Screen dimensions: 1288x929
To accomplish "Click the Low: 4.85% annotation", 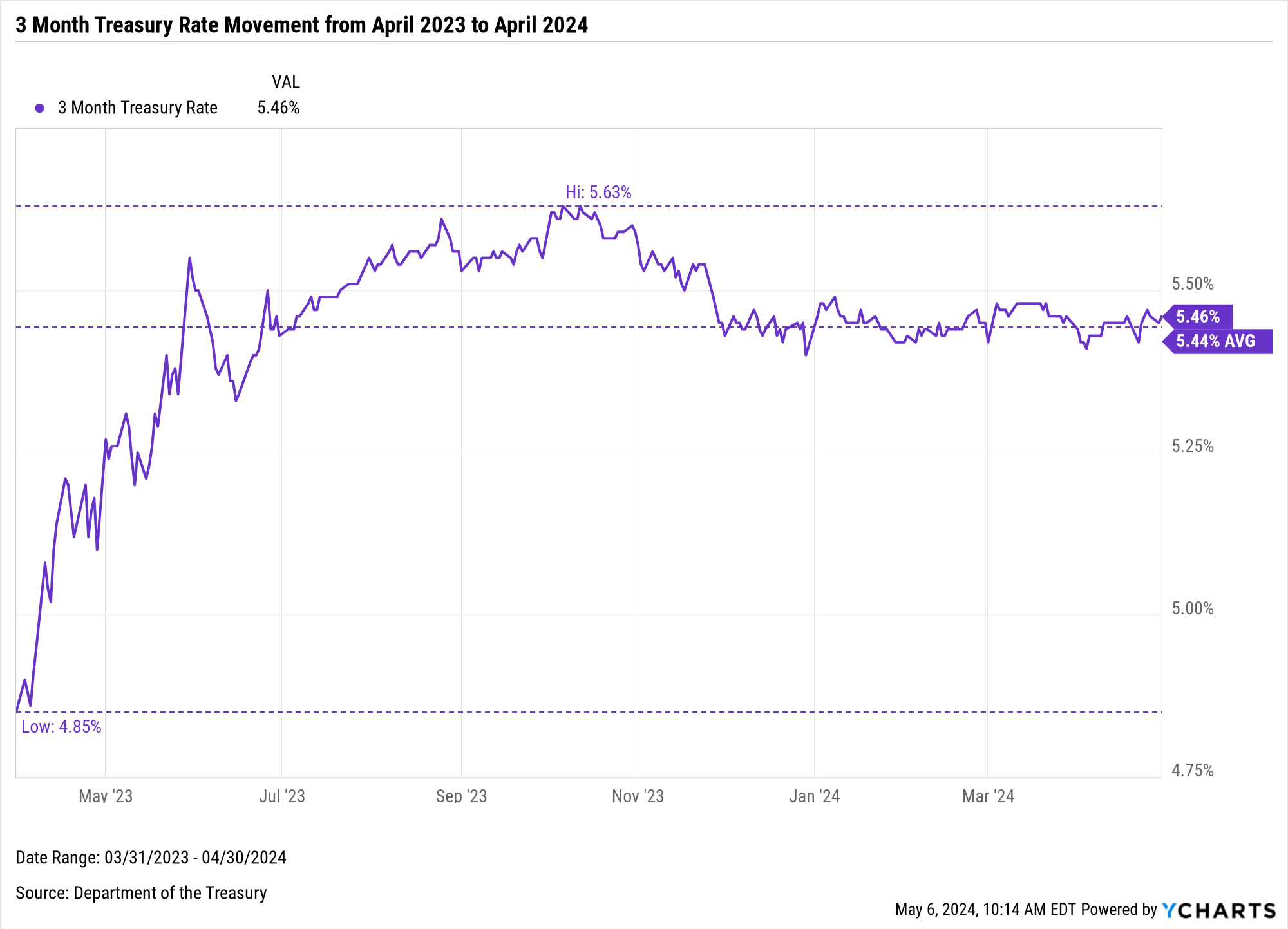I will [61, 727].
